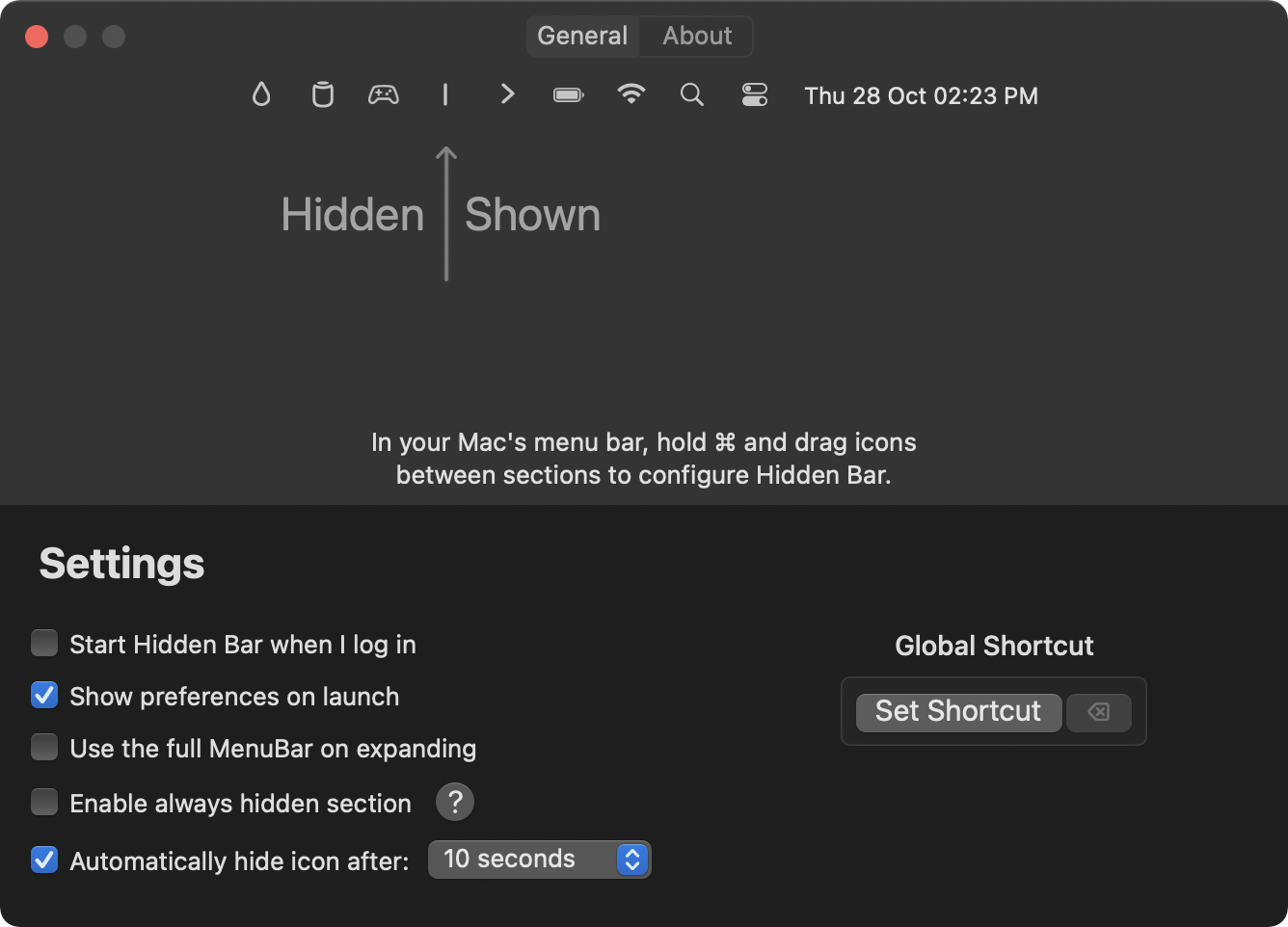Open the 10 seconds dropdown
1288x927 pixels.
pyautogui.click(x=540, y=860)
